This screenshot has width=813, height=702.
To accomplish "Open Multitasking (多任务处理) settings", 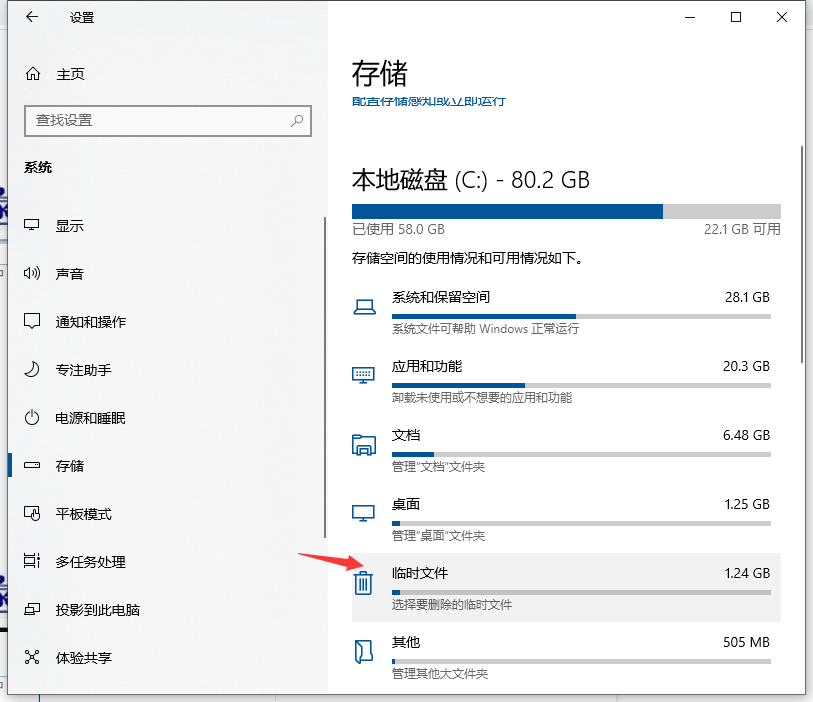I will [90, 562].
